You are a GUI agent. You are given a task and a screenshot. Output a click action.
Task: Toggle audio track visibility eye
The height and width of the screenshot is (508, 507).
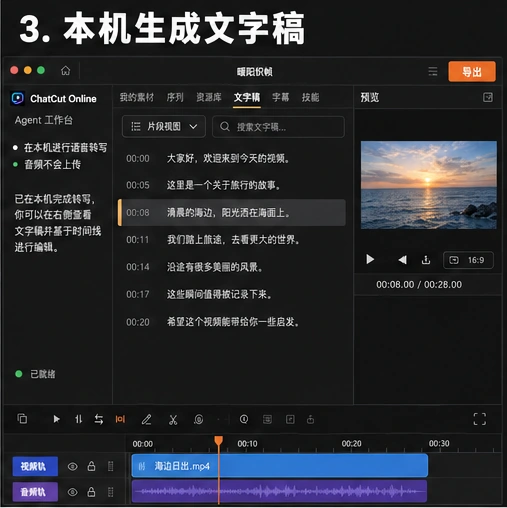tap(73, 492)
